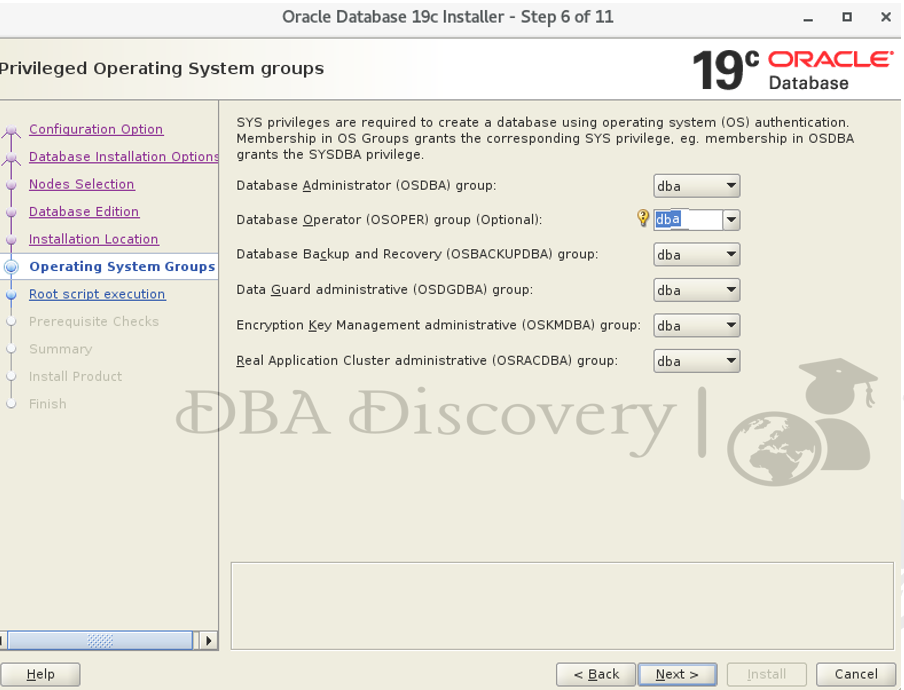The width and height of the screenshot is (904, 690).
Task: Open the OSBACKUPDBA group dropdown
Action: click(x=696, y=255)
